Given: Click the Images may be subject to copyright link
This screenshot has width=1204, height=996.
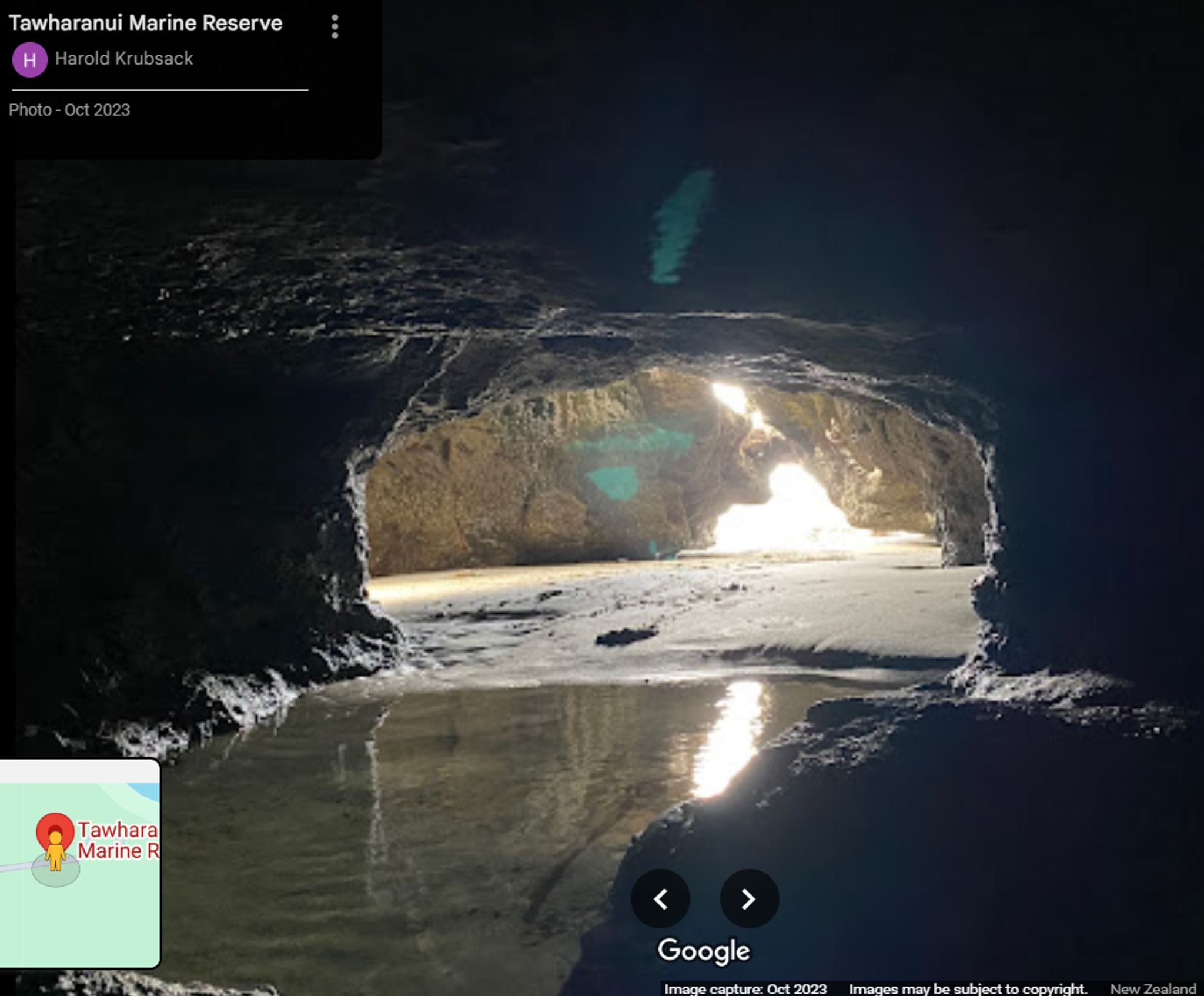Looking at the screenshot, I should [x=968, y=989].
